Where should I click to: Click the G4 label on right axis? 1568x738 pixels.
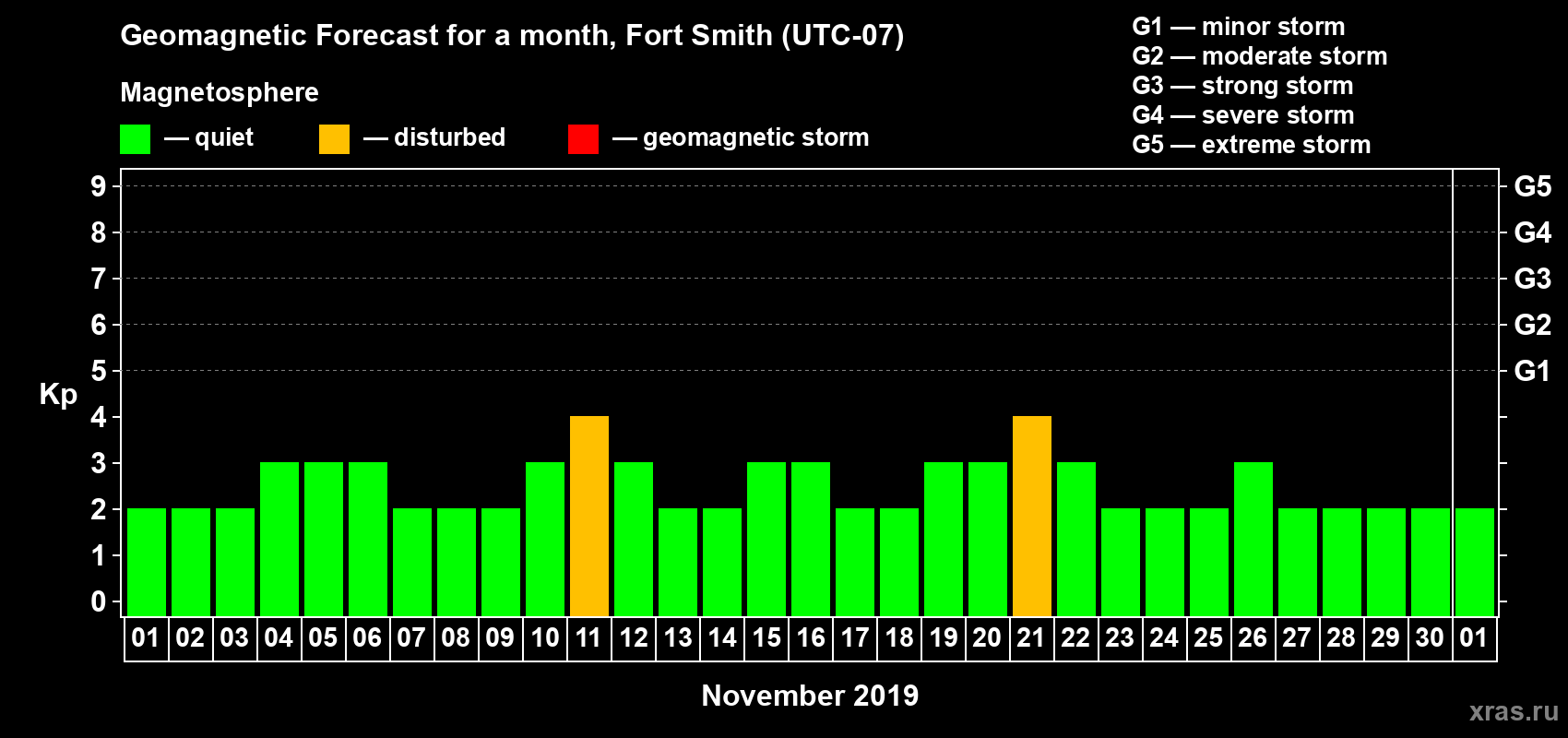point(1532,232)
